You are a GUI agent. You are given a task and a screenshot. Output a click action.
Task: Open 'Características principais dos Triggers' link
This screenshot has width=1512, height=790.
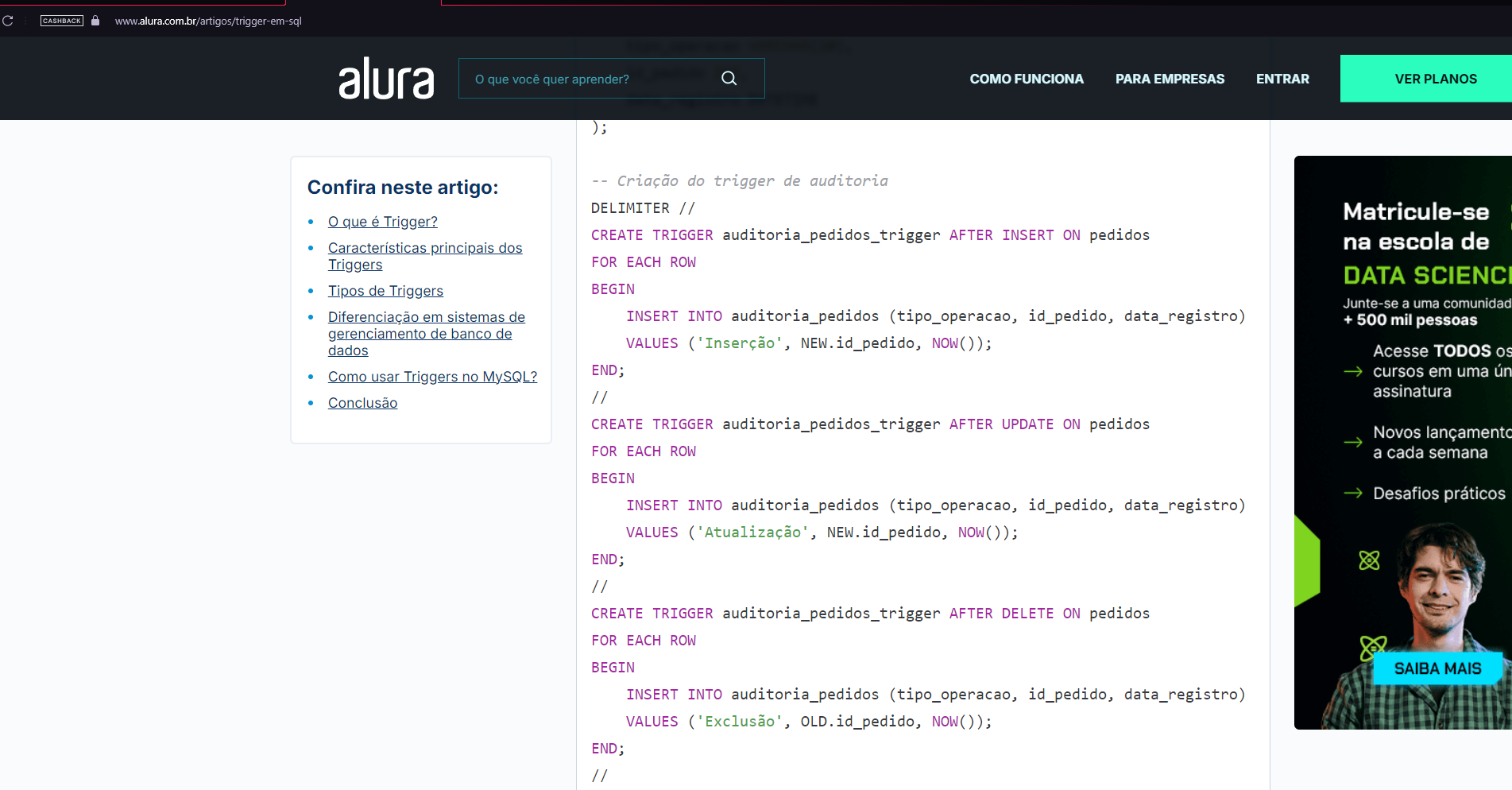[x=425, y=256]
